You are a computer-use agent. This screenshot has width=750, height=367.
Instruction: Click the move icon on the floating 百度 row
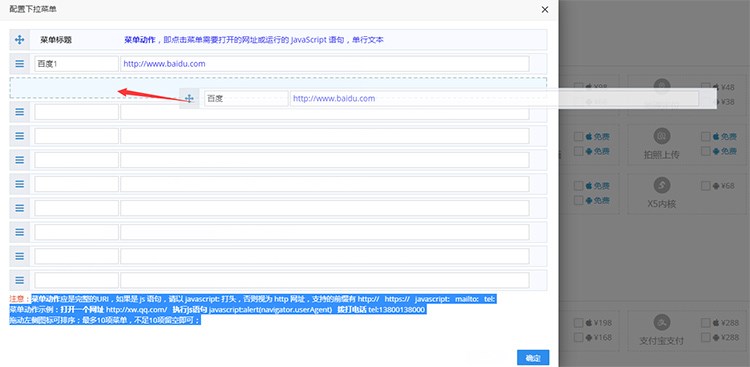pos(189,99)
